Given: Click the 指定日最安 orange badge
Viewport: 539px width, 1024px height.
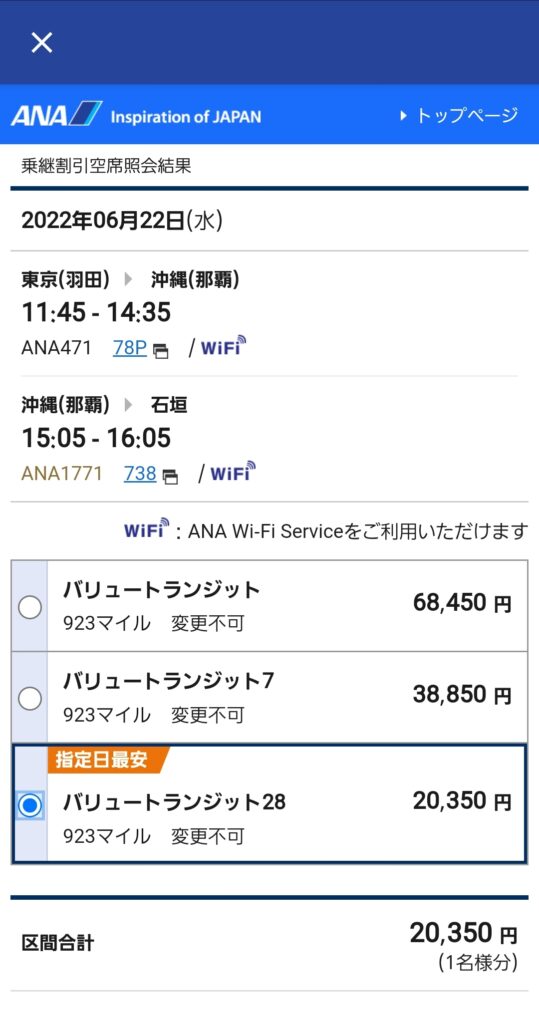Looking at the screenshot, I should 108,760.
